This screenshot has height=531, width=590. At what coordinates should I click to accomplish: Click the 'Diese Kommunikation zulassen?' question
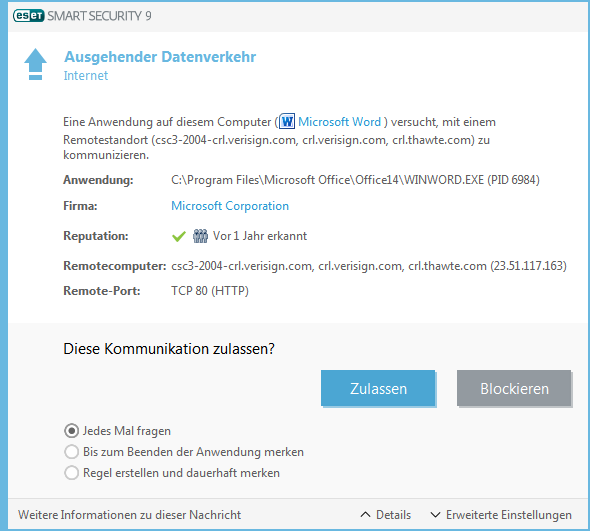click(x=169, y=349)
